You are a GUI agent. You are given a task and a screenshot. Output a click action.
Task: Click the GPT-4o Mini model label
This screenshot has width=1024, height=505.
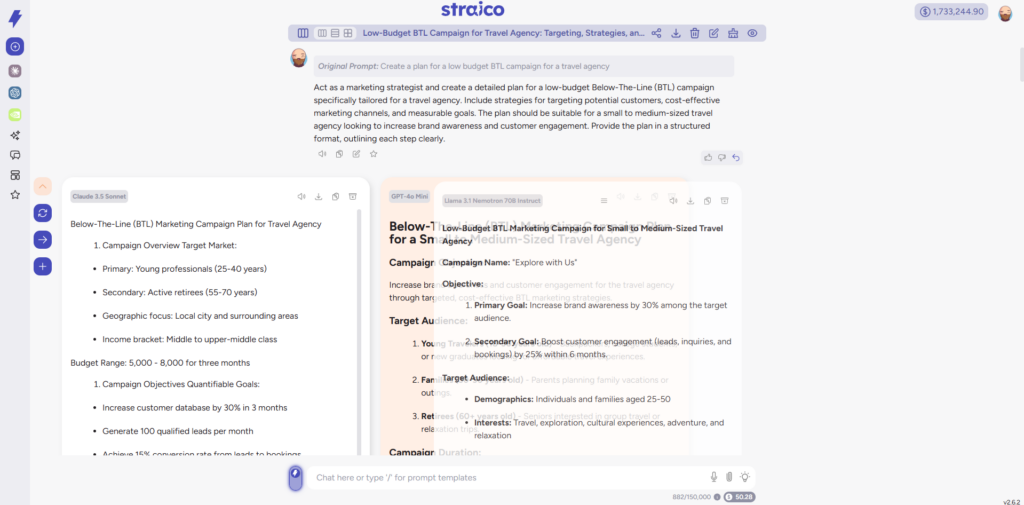coord(409,196)
